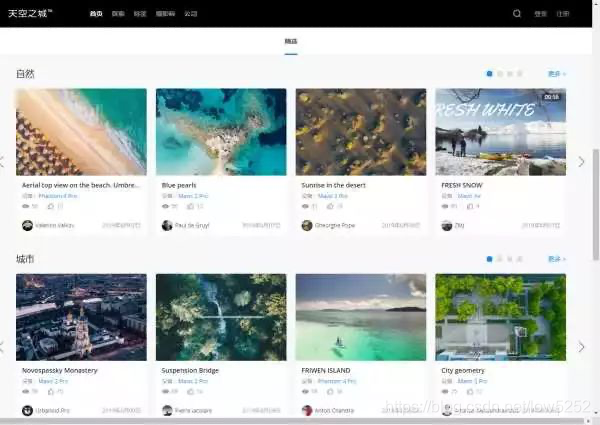Open the FRIWEN ISLAND title
Viewport: 600px width, 425px height.
coord(326,370)
